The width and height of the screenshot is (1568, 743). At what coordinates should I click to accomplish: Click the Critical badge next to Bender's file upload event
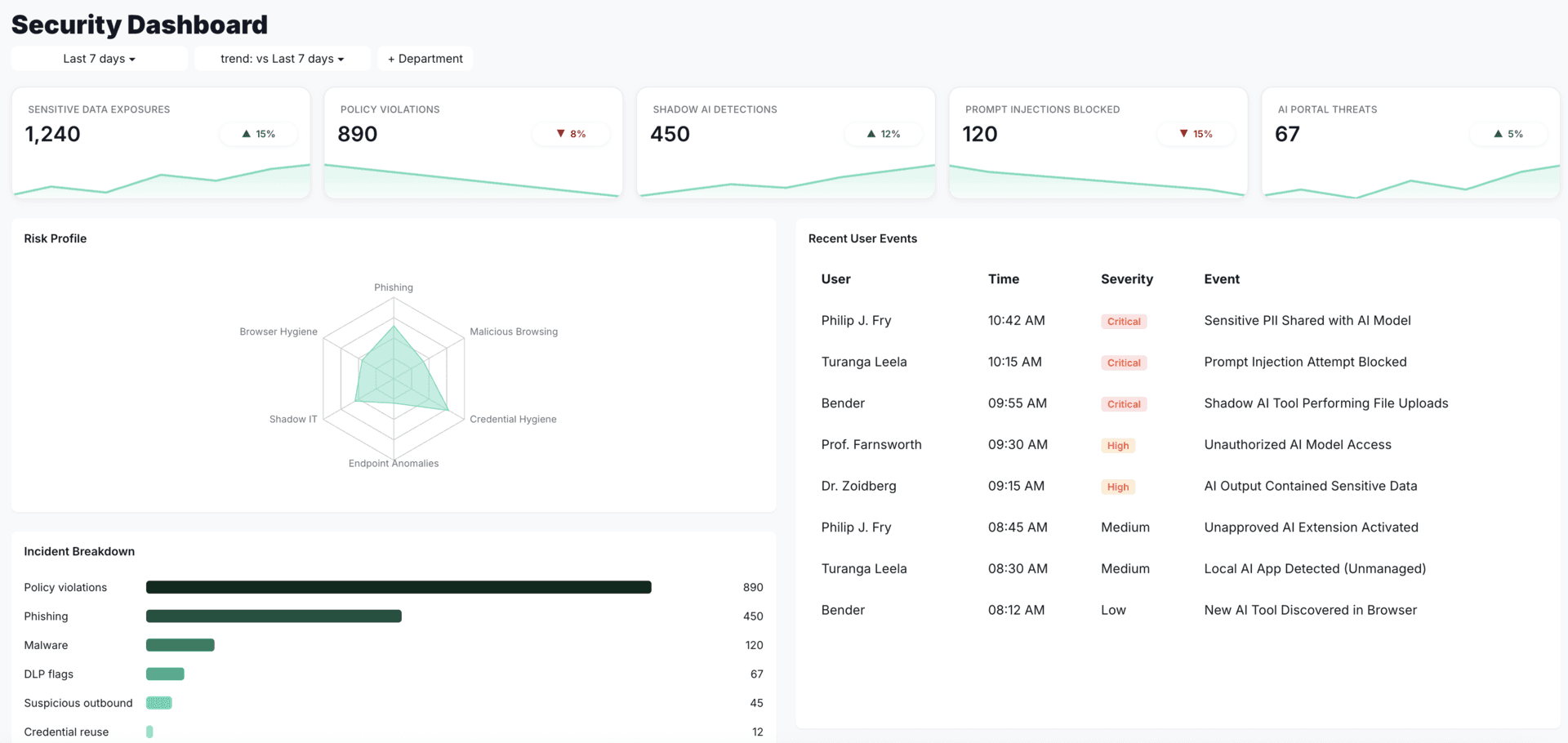point(1124,403)
